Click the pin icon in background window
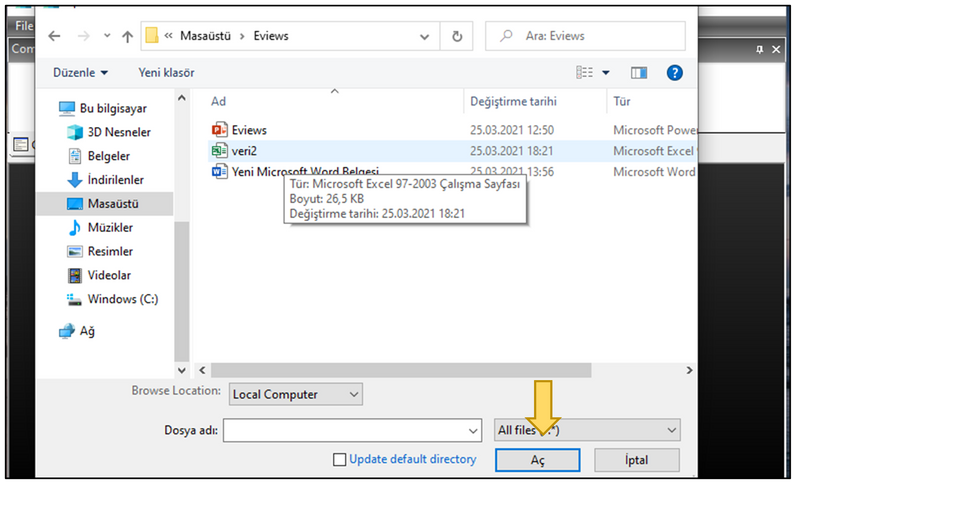The height and width of the screenshot is (508, 980). pyautogui.click(x=759, y=49)
